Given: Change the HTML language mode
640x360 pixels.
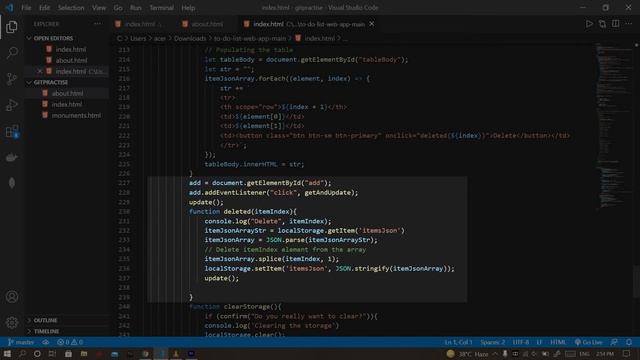Looking at the screenshot, I should pos(558,342).
